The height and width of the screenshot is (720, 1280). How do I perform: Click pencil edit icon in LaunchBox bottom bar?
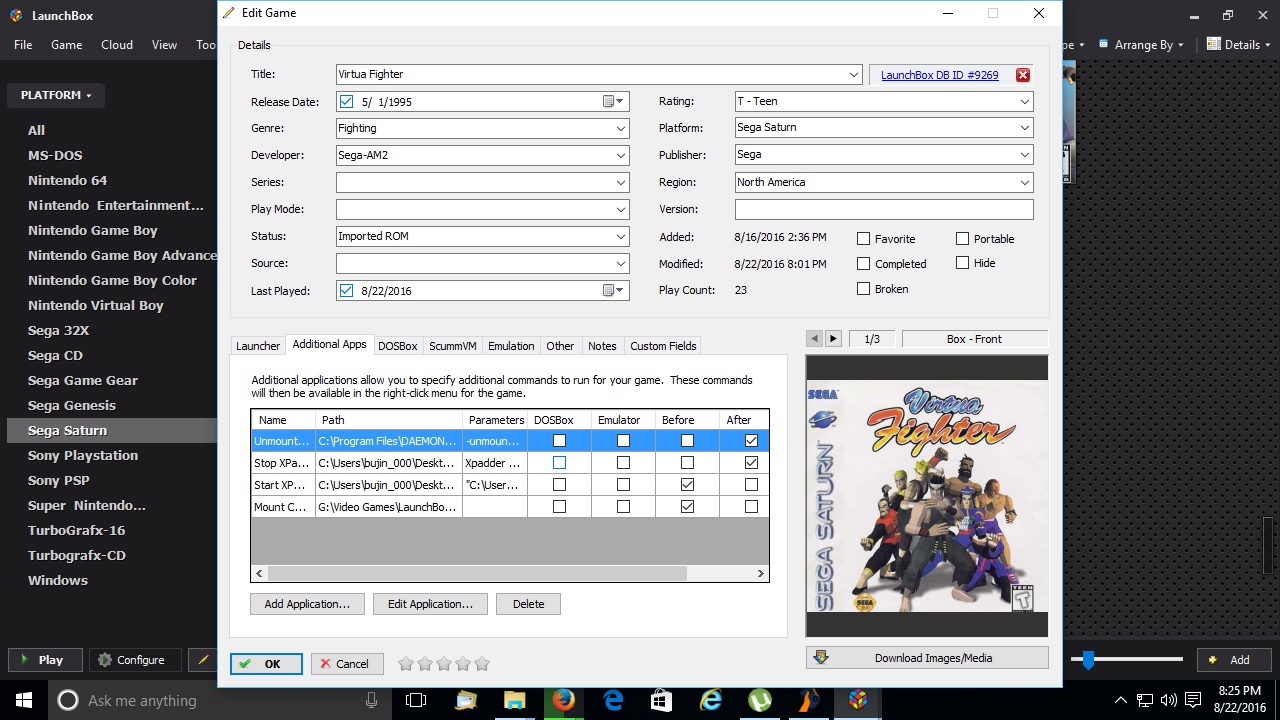pos(203,660)
